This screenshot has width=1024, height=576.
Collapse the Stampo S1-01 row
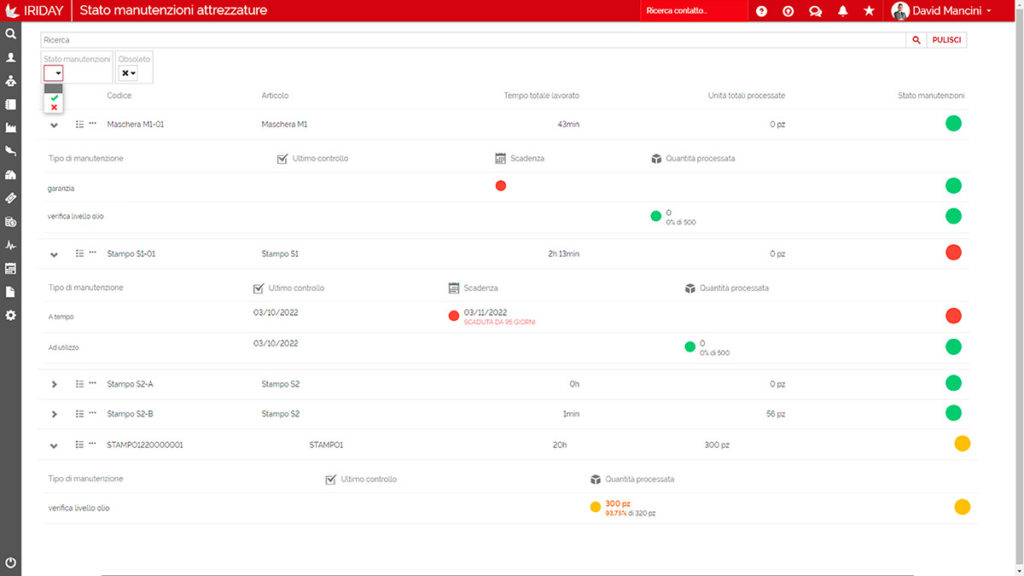[x=54, y=254]
